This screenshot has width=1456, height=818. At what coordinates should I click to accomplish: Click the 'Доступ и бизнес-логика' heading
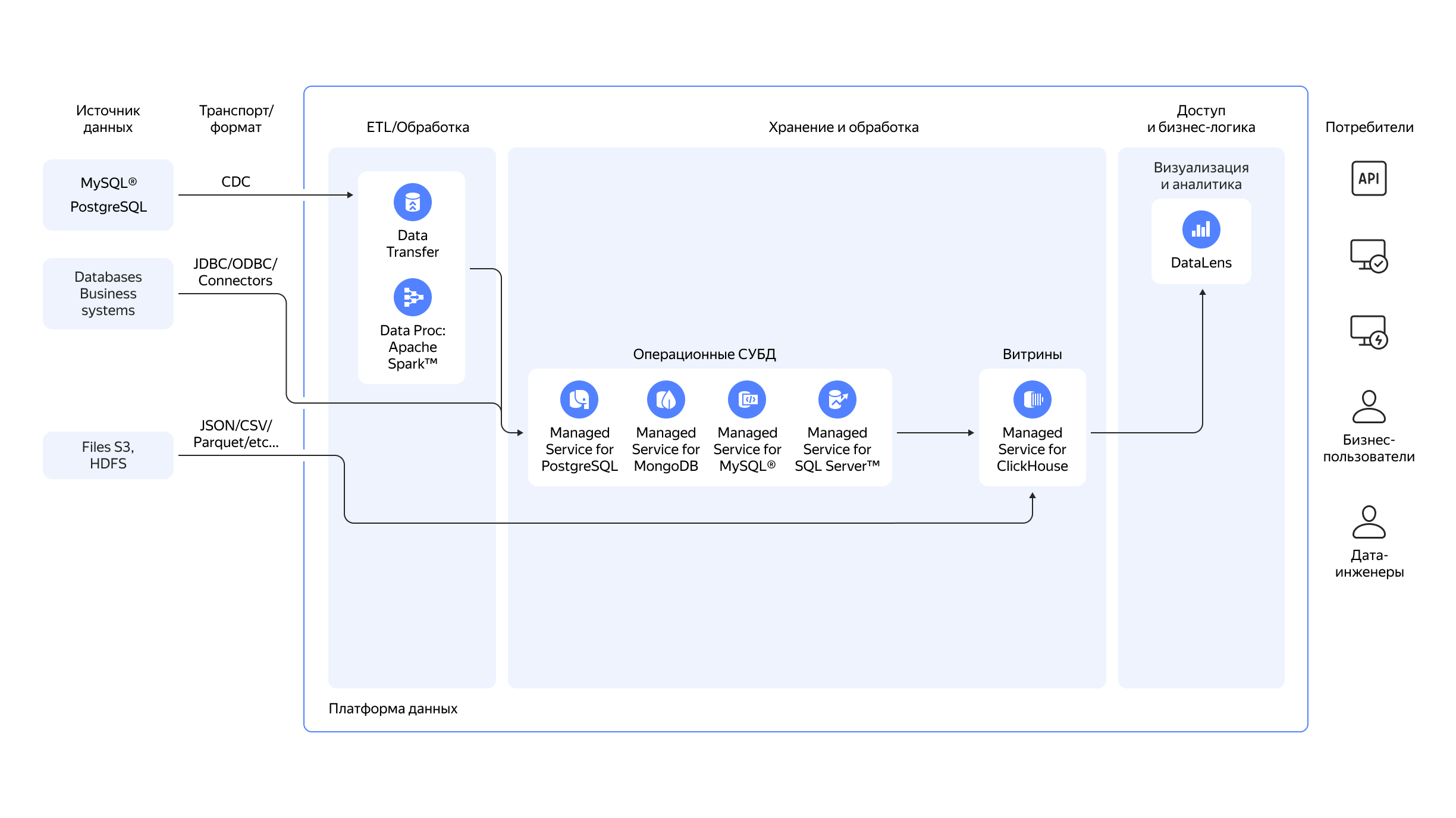pos(1201,119)
